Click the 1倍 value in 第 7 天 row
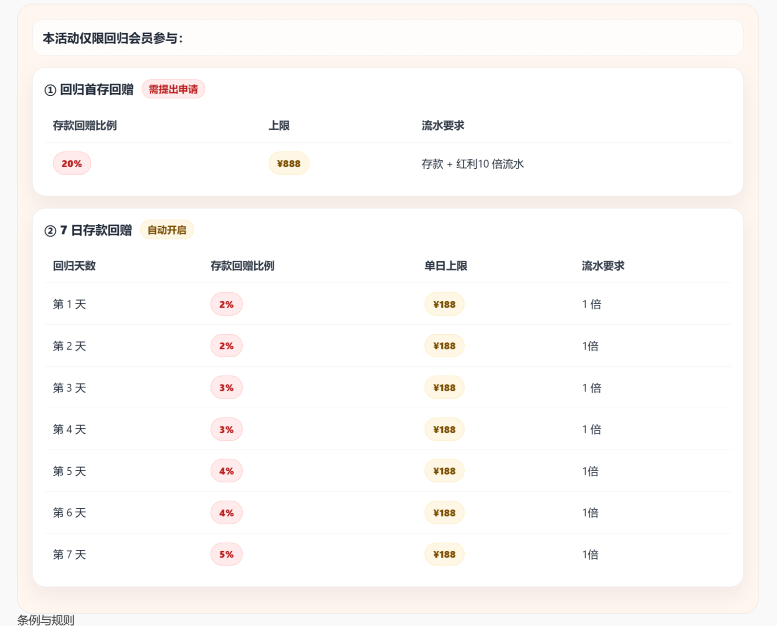This screenshot has width=777, height=626. coord(590,554)
